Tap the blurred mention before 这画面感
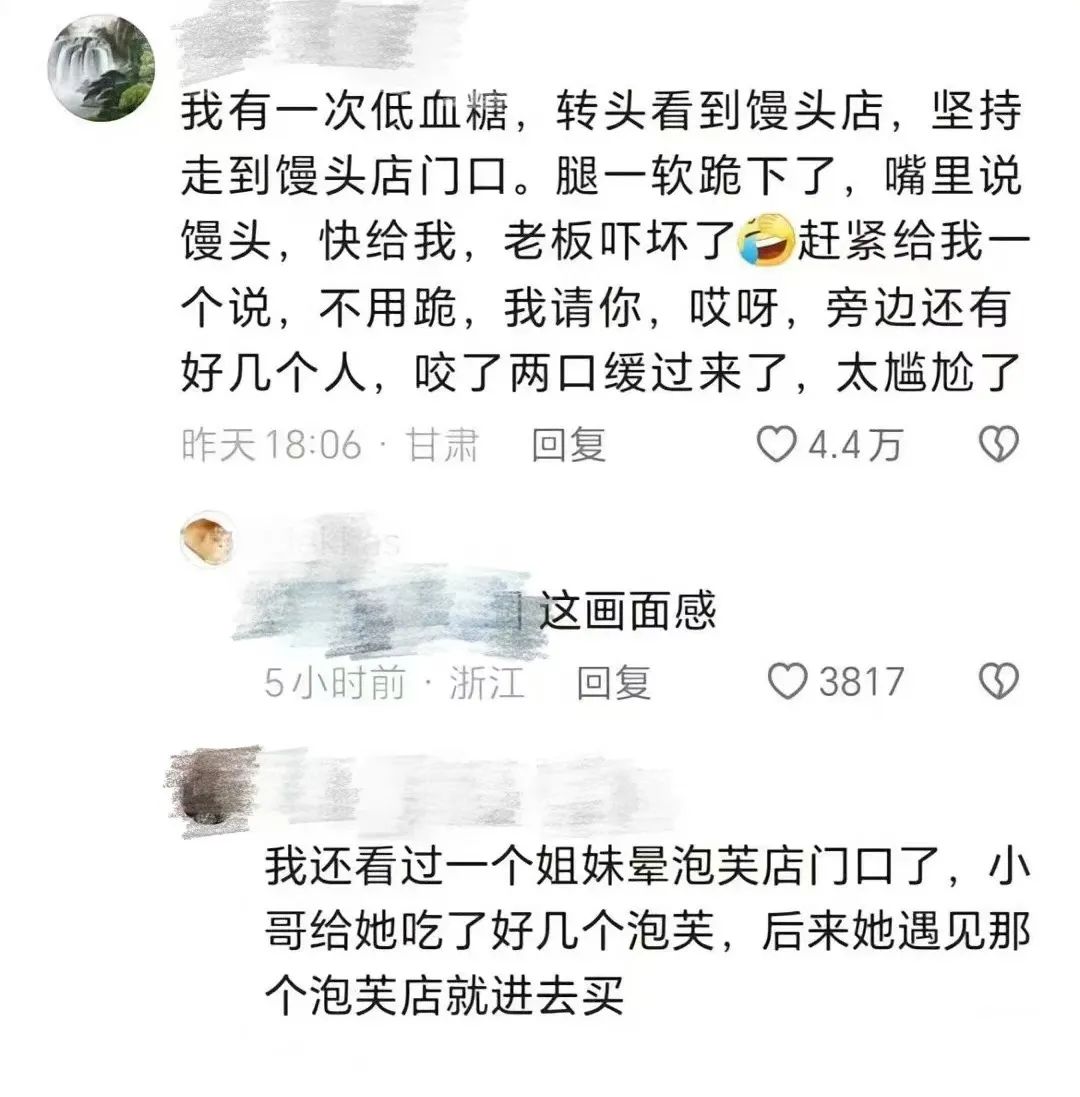The image size is (1080, 1097). pyautogui.click(x=385, y=611)
